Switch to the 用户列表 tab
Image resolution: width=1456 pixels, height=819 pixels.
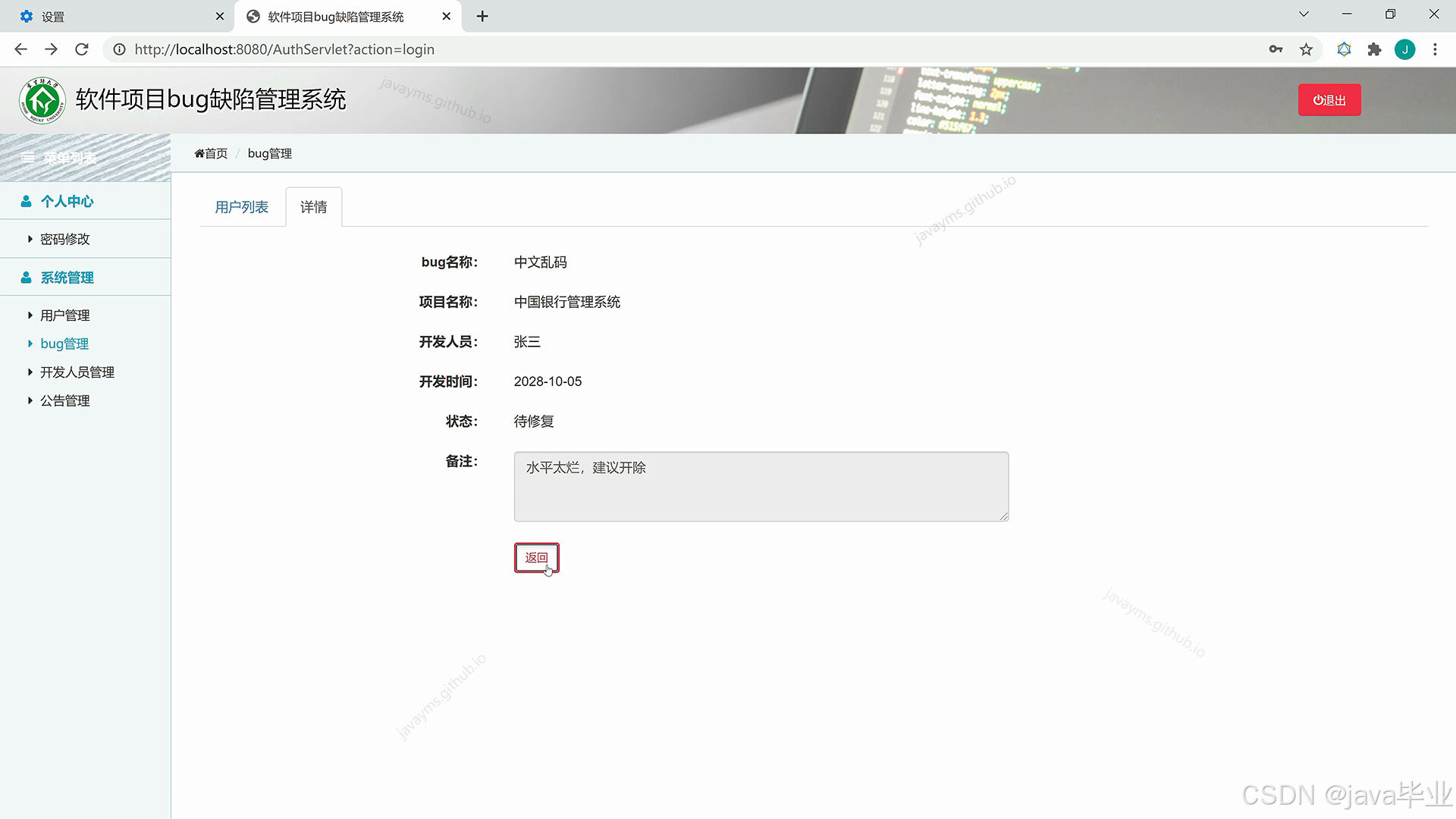[x=241, y=207]
